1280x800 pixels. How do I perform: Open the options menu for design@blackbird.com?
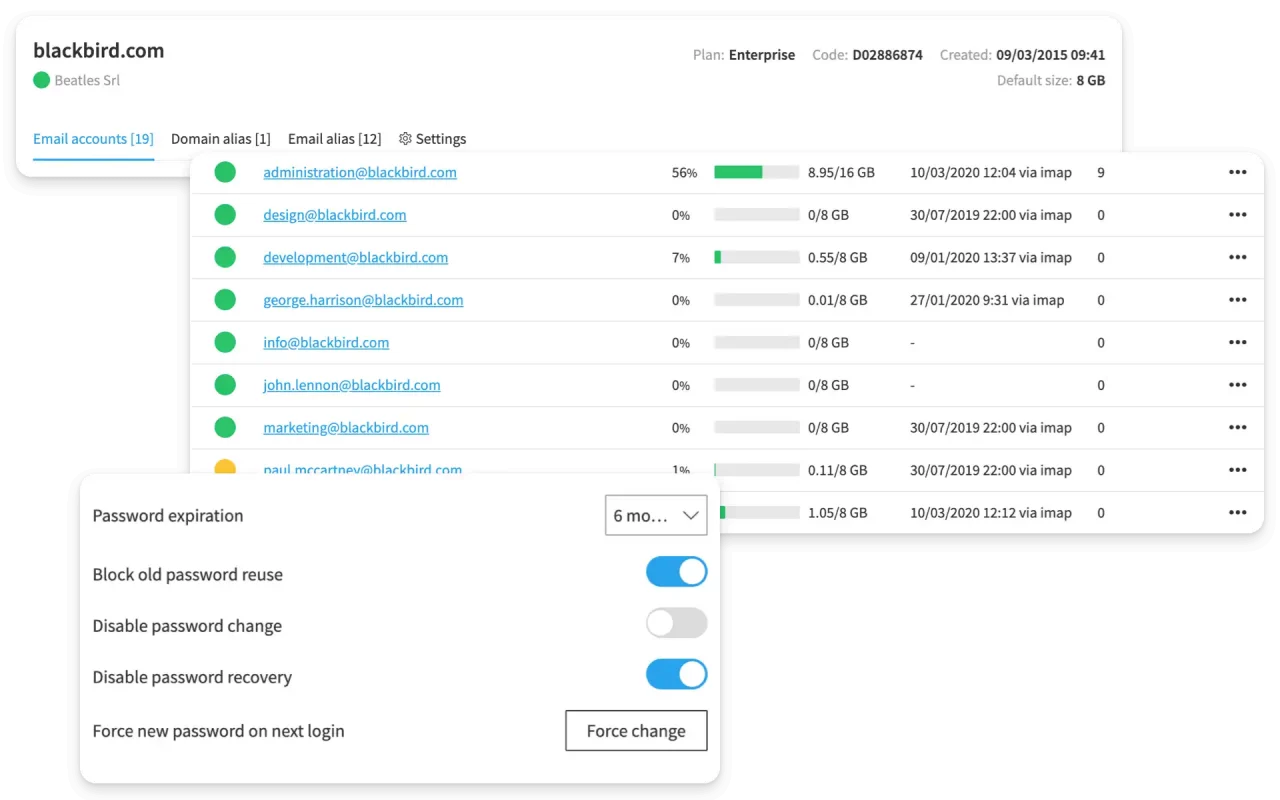(1238, 214)
